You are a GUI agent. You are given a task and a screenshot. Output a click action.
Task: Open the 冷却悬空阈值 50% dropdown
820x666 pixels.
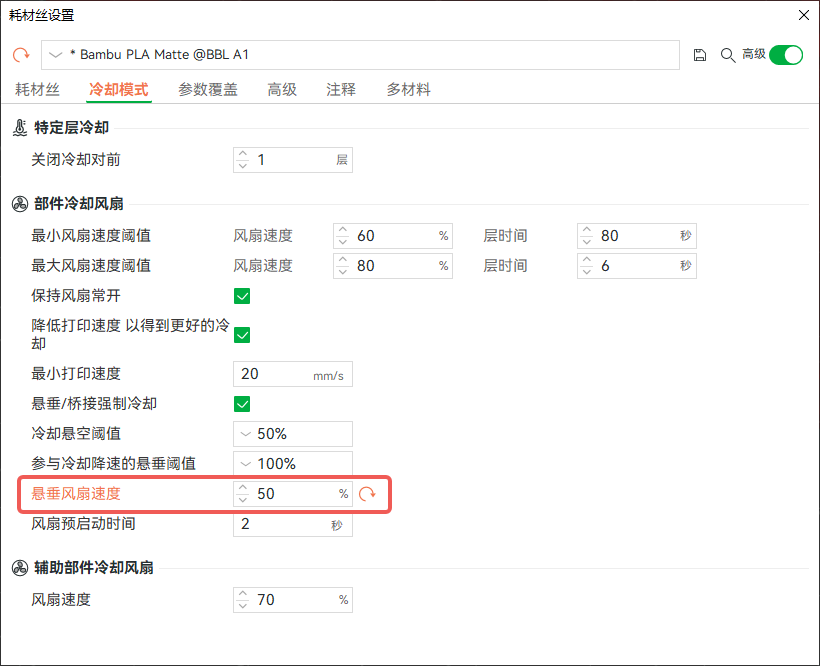(x=293, y=434)
